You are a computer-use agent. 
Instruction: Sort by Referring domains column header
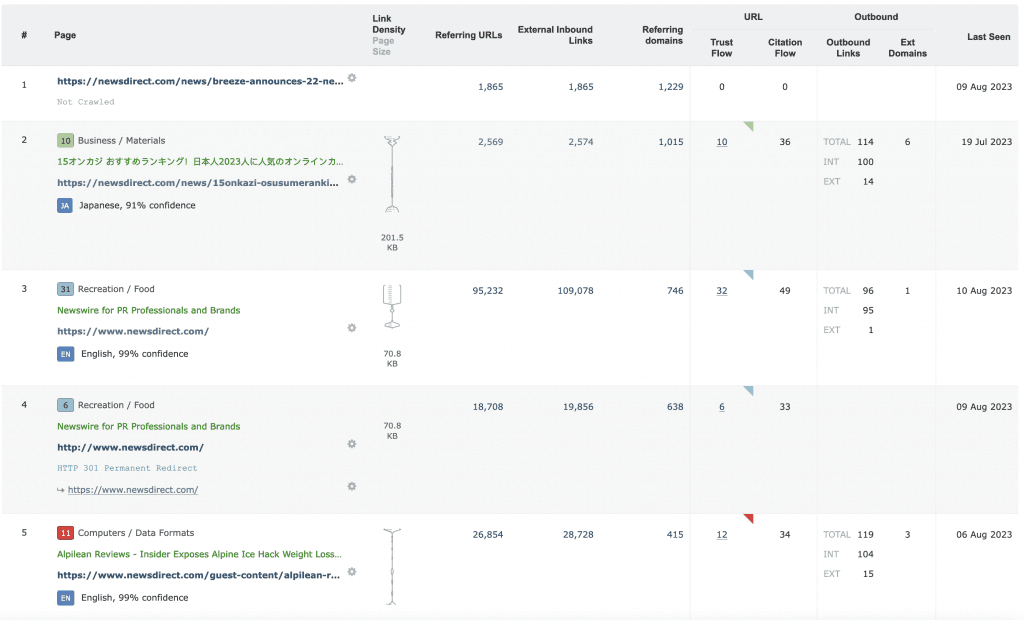(662, 35)
